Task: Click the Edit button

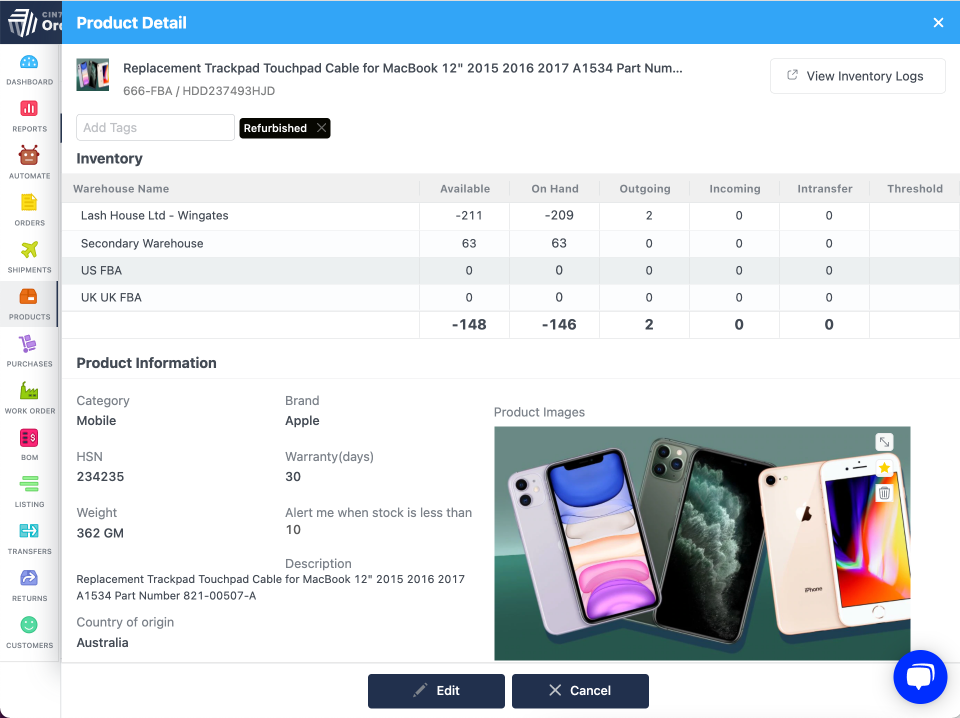Action: click(x=436, y=690)
